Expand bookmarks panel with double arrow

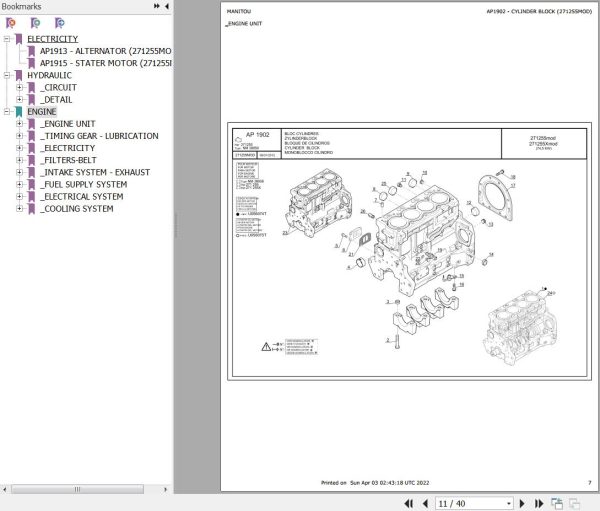(157, 6)
